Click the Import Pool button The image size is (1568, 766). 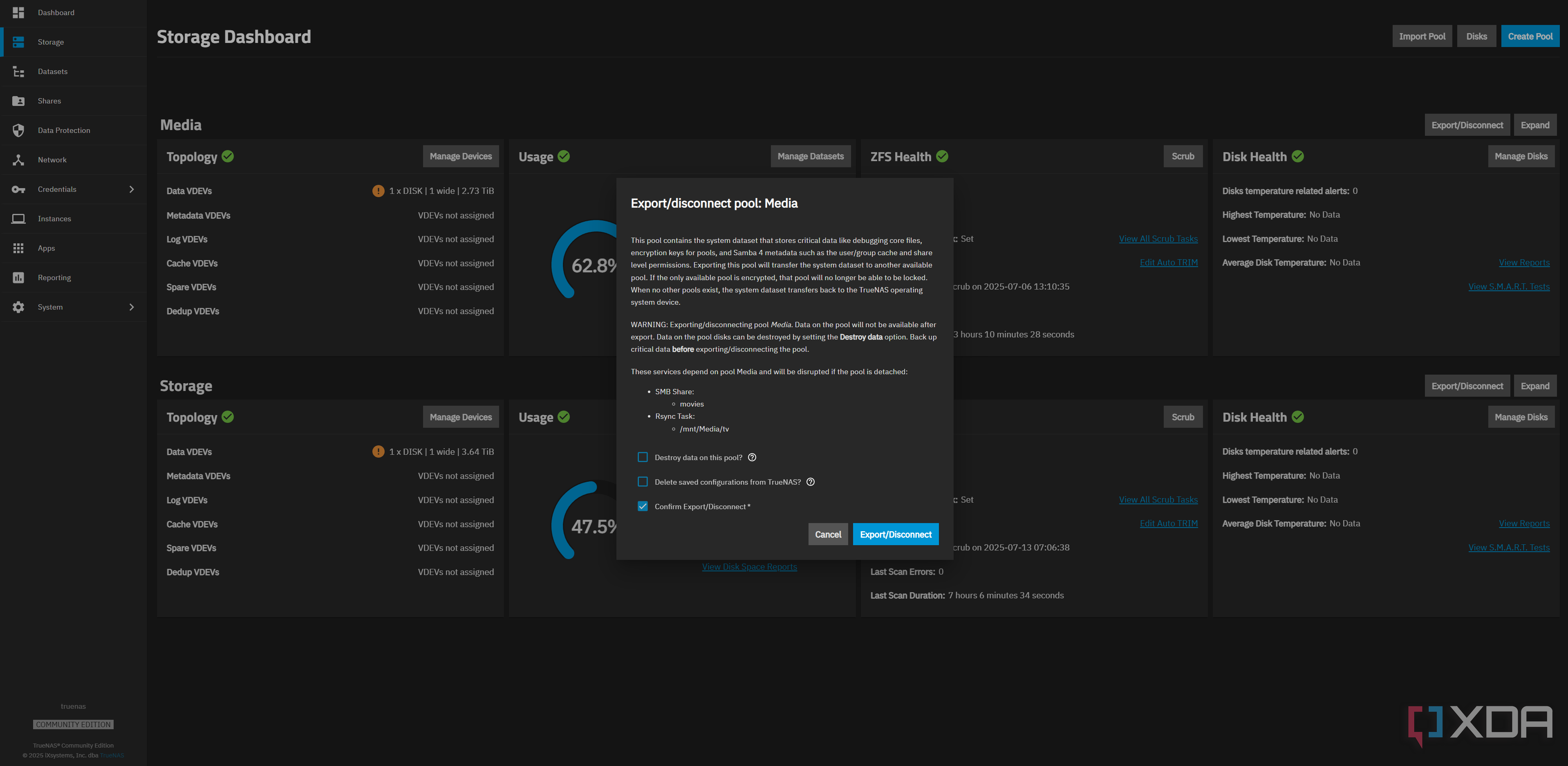tap(1422, 36)
